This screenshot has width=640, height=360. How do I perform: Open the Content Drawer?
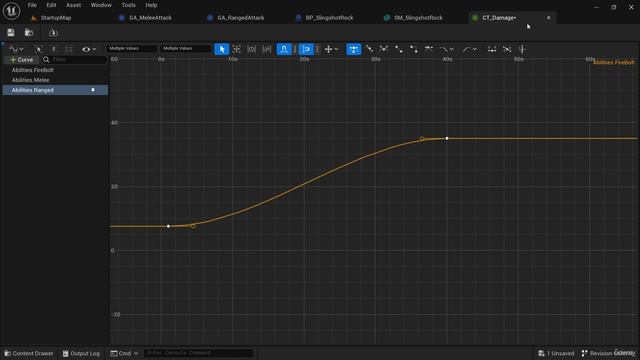coord(29,353)
